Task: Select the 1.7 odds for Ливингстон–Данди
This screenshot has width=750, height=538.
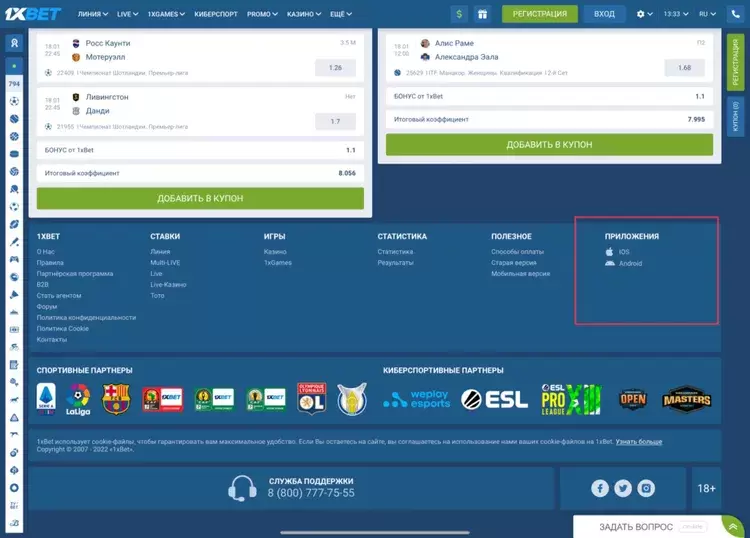Action: [335, 121]
